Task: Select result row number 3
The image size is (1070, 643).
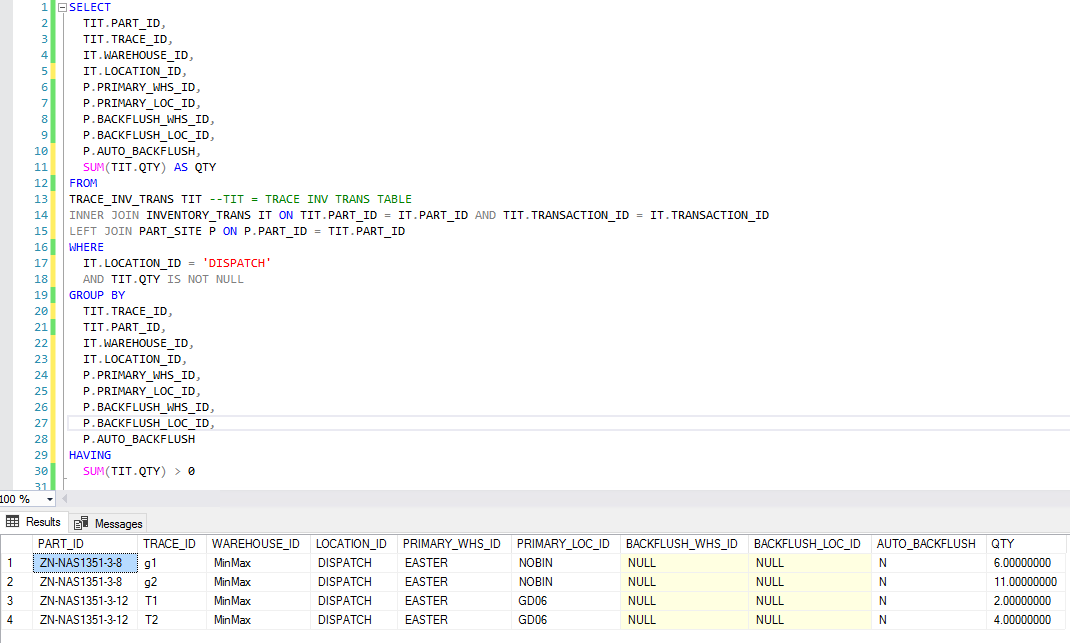Action: pos(16,601)
